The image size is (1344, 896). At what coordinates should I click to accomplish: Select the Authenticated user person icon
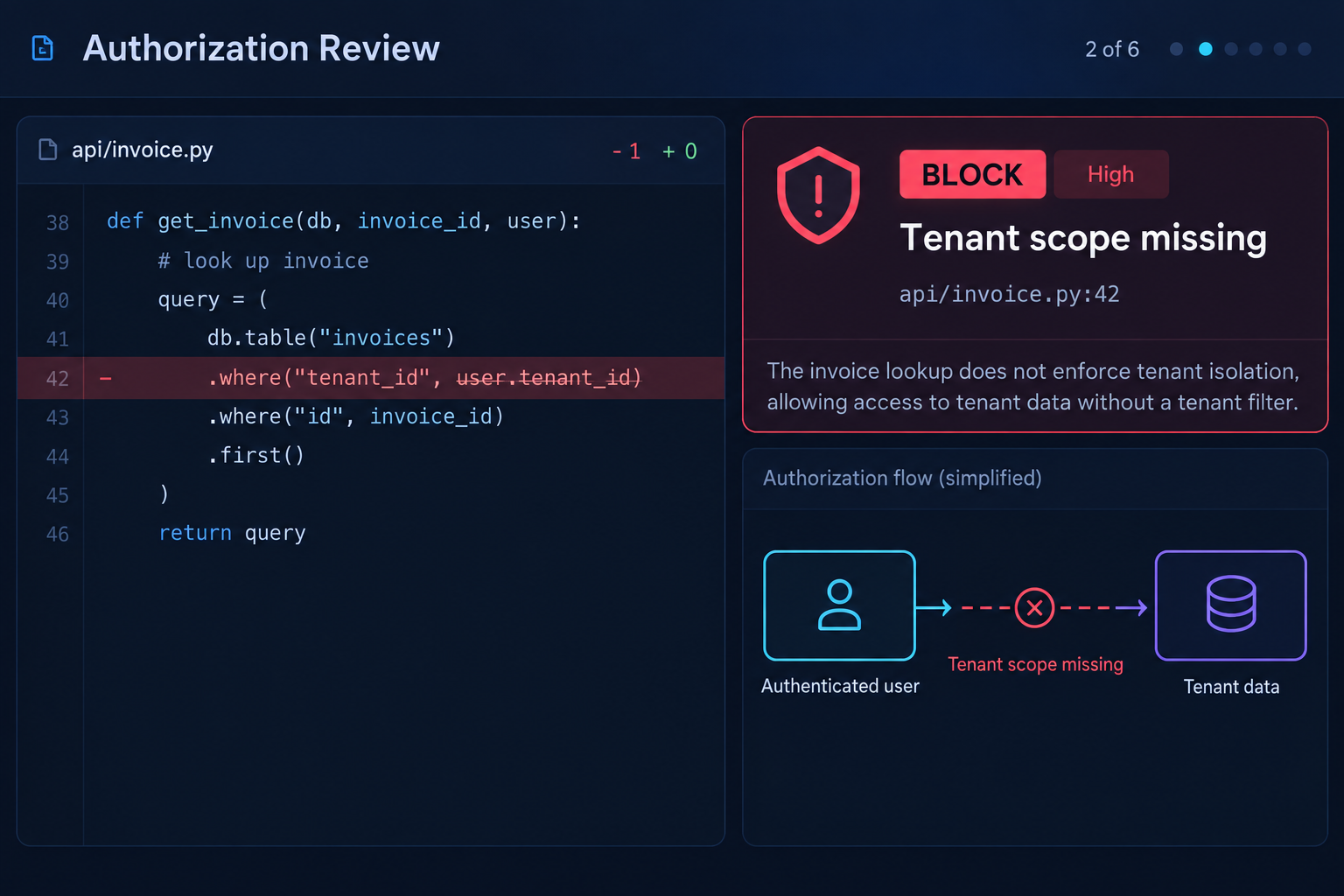[x=839, y=605]
